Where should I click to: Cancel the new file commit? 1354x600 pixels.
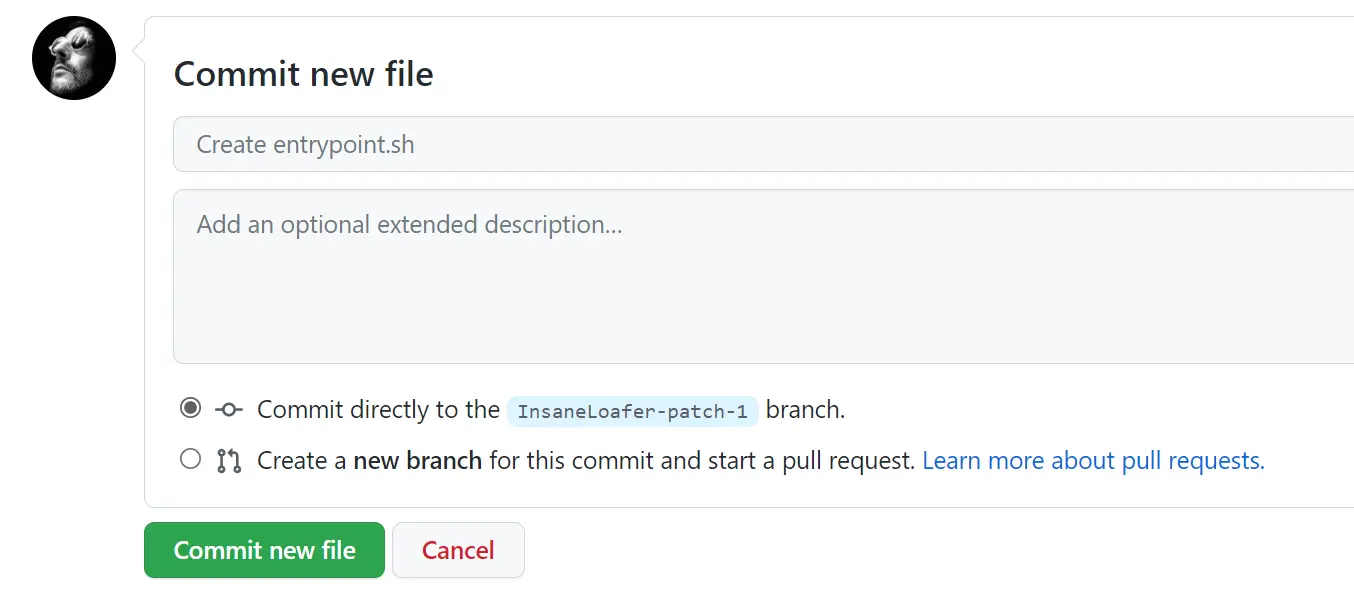458,550
